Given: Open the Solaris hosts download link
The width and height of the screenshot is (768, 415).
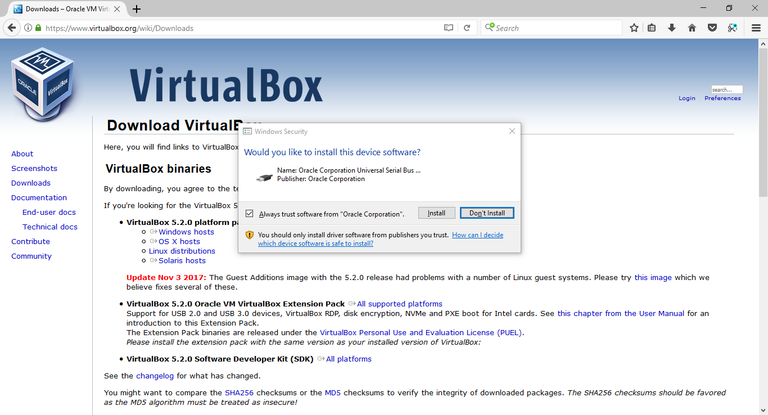Looking at the screenshot, I should click(182, 261).
